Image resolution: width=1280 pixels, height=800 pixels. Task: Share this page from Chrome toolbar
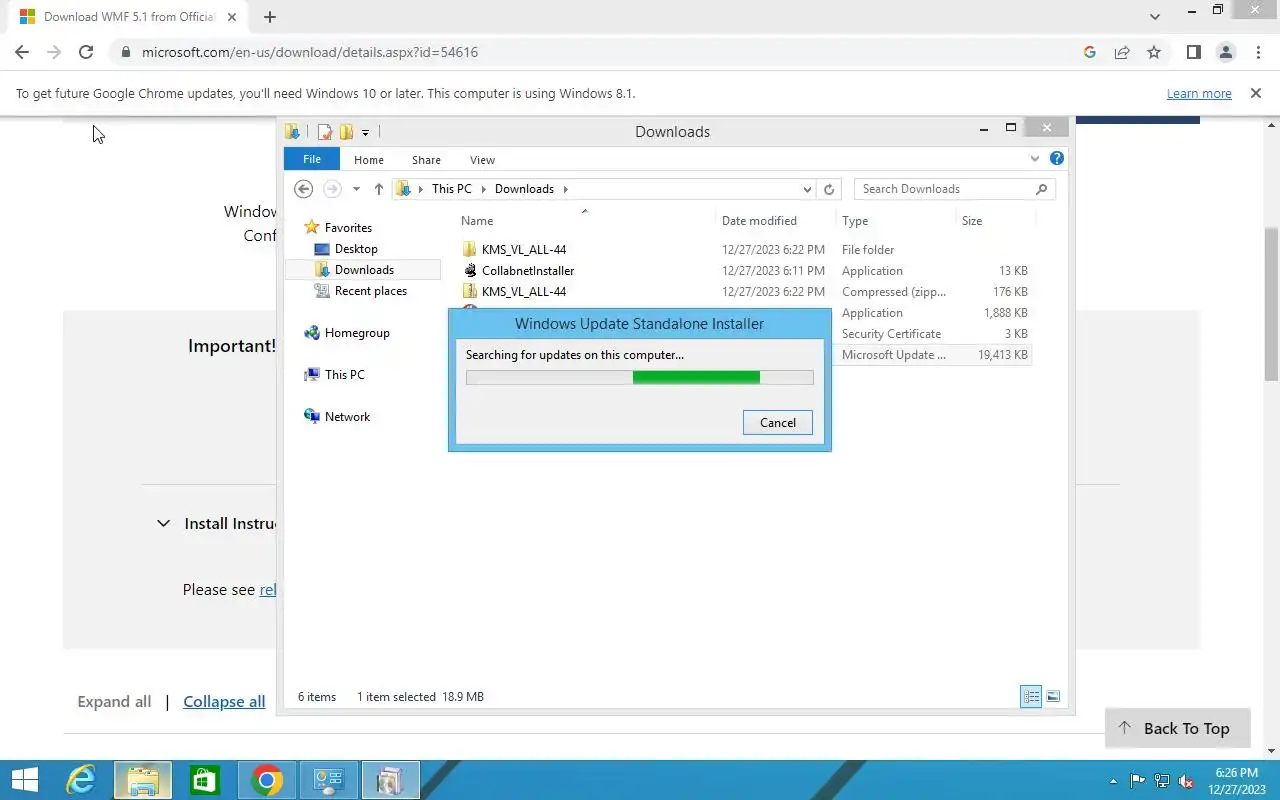pos(1122,52)
